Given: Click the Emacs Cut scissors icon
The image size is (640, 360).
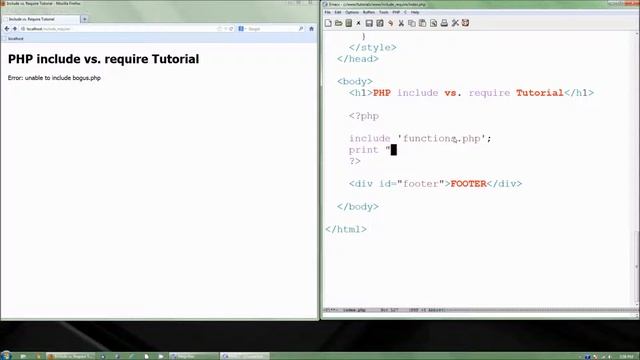Looking at the screenshot, I should click(401, 23).
